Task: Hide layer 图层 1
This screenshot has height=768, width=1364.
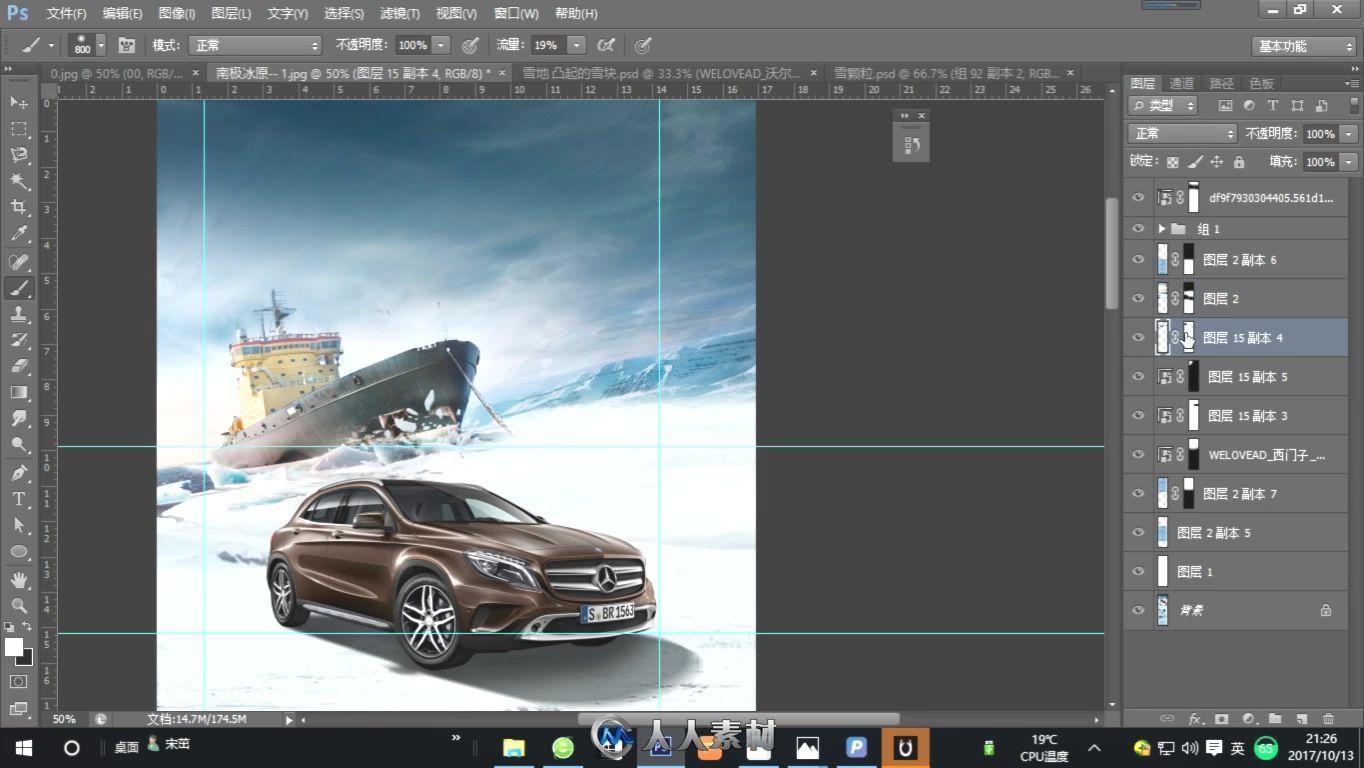Action: pos(1138,572)
